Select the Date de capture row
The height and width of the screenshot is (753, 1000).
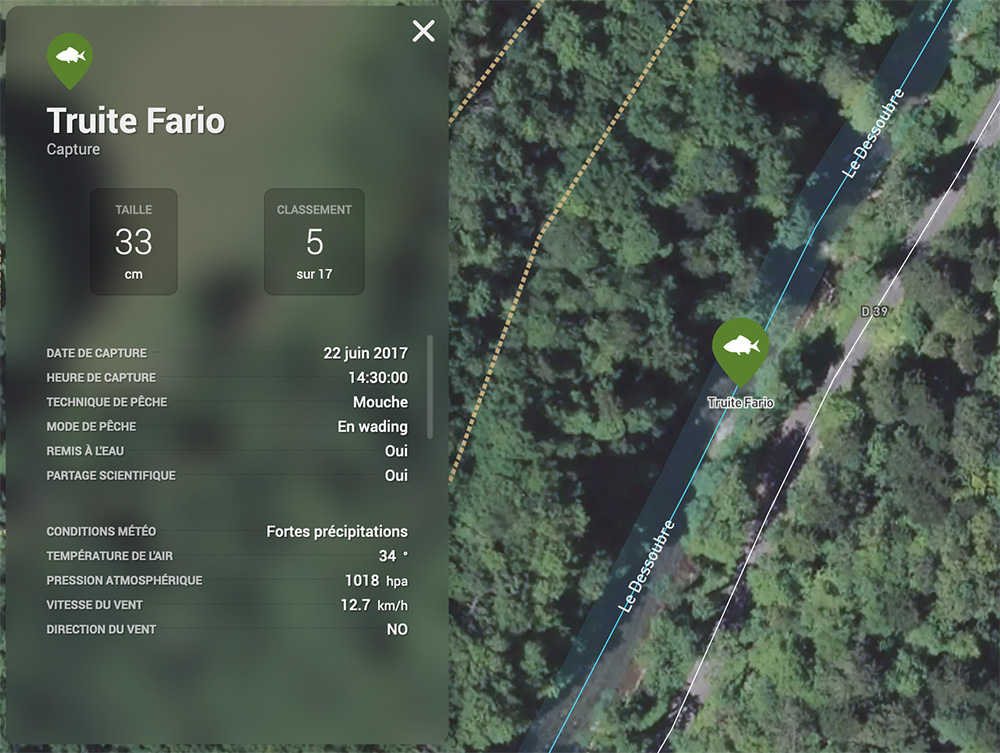click(227, 353)
